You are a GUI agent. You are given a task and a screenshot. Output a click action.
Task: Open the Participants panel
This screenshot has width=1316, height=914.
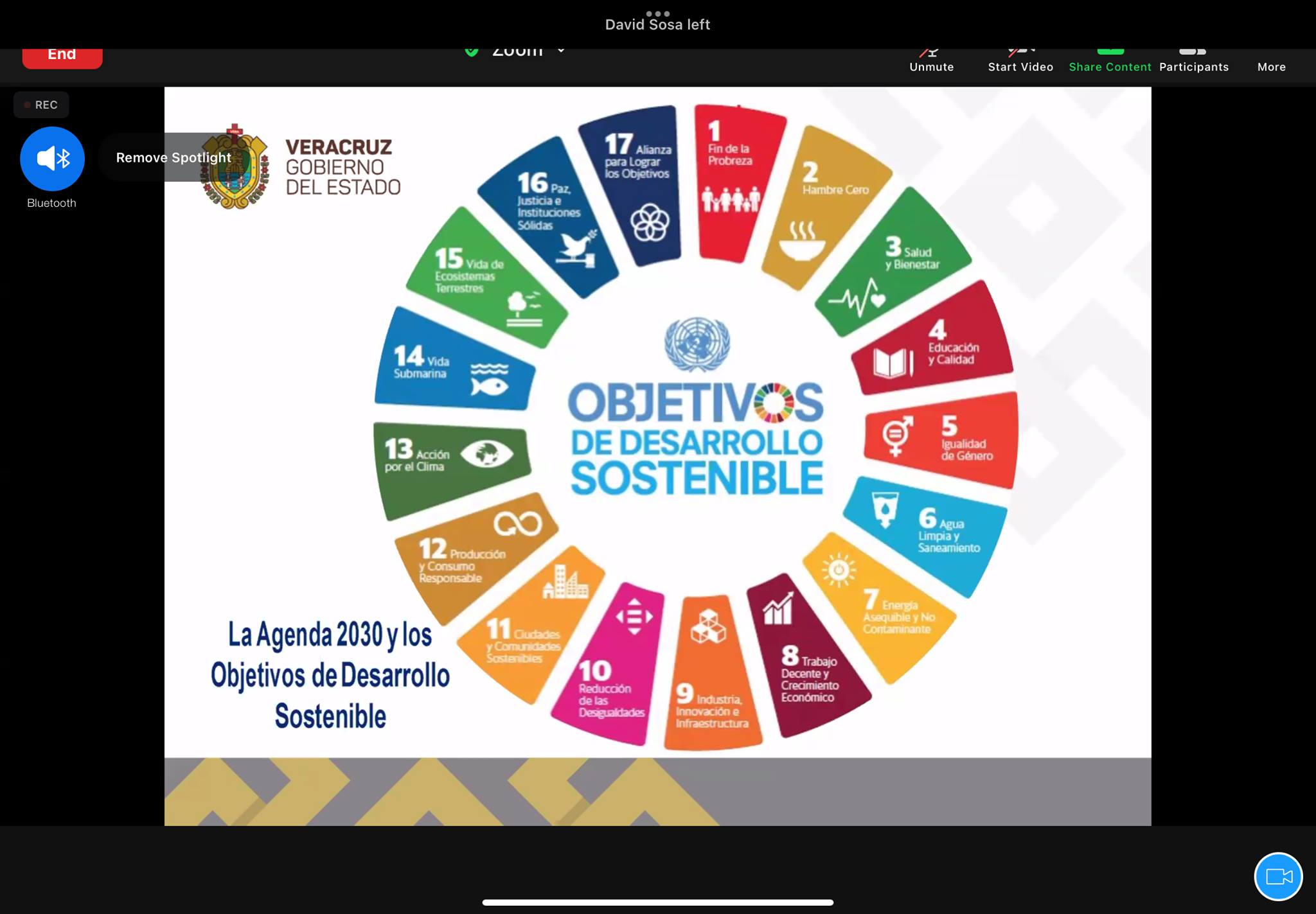(x=1193, y=62)
